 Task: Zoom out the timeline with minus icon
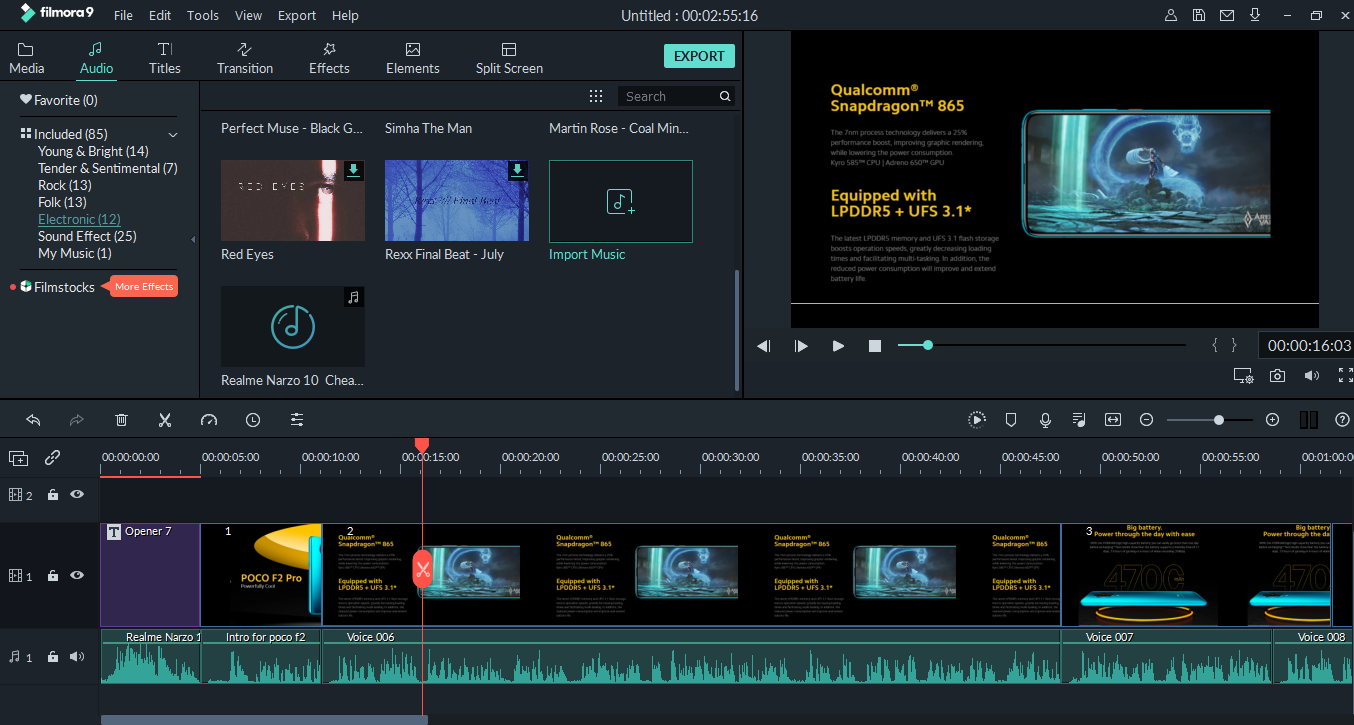pyautogui.click(x=1147, y=420)
